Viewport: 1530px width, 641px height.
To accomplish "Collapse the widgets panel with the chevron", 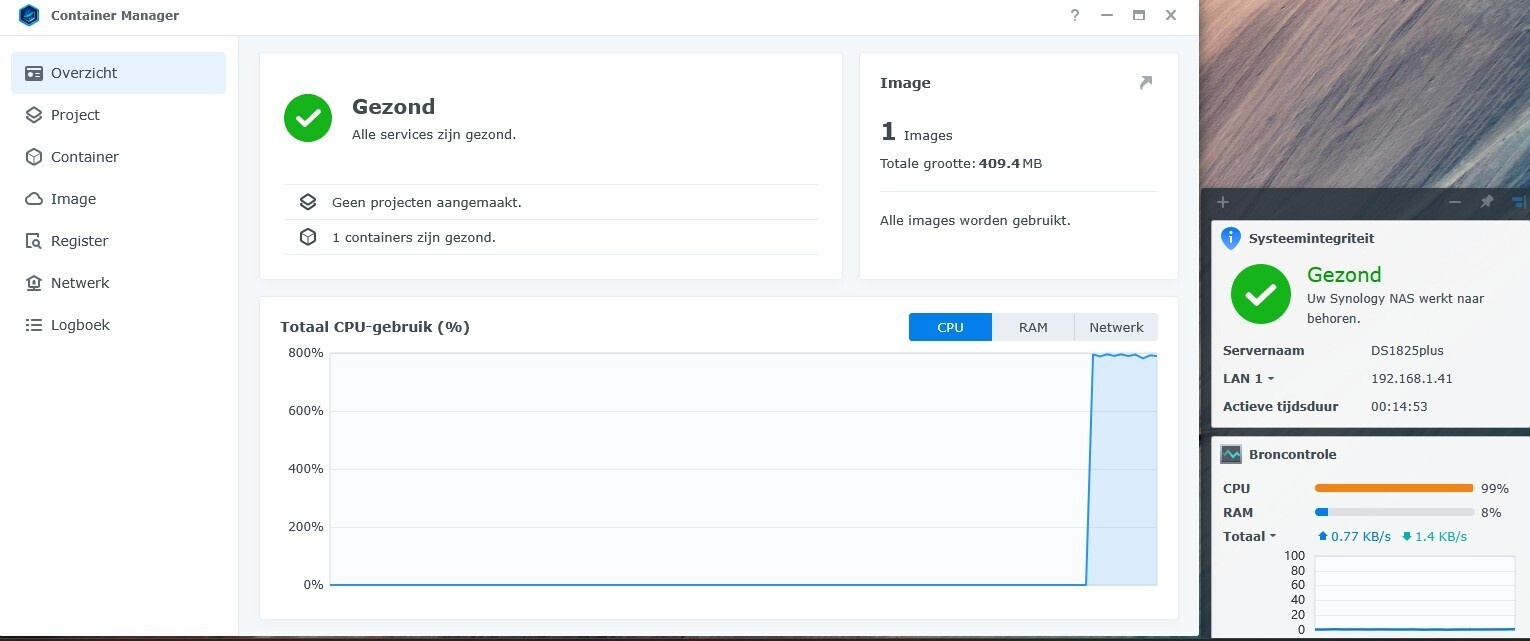I will click(x=1455, y=202).
